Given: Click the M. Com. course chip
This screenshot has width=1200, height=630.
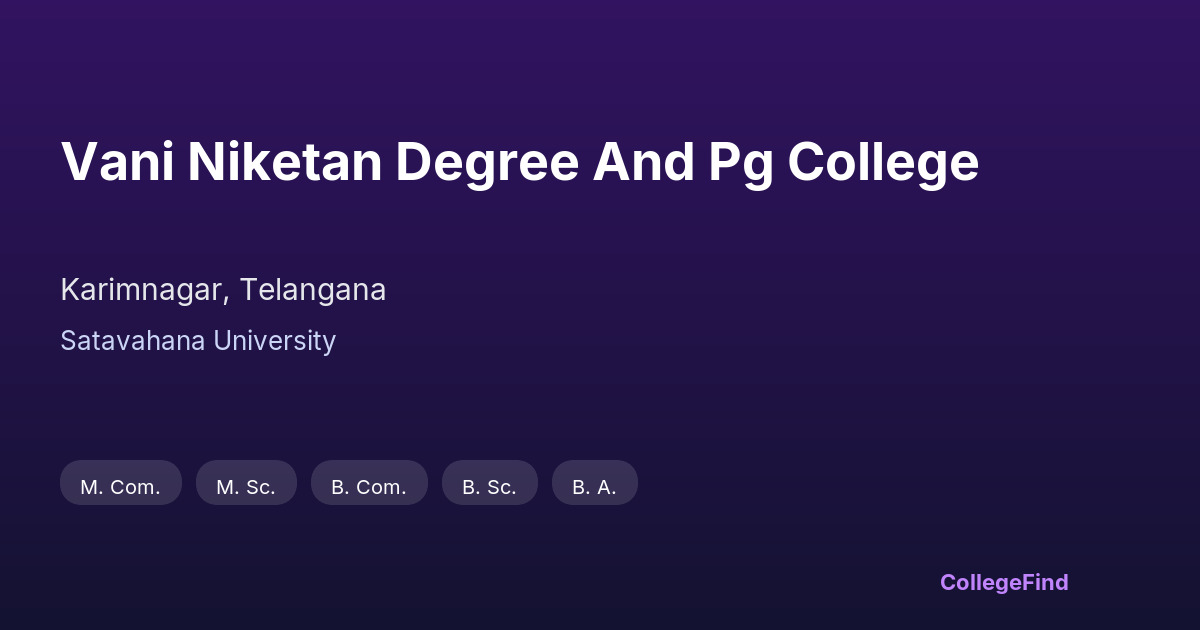Looking at the screenshot, I should point(120,487).
